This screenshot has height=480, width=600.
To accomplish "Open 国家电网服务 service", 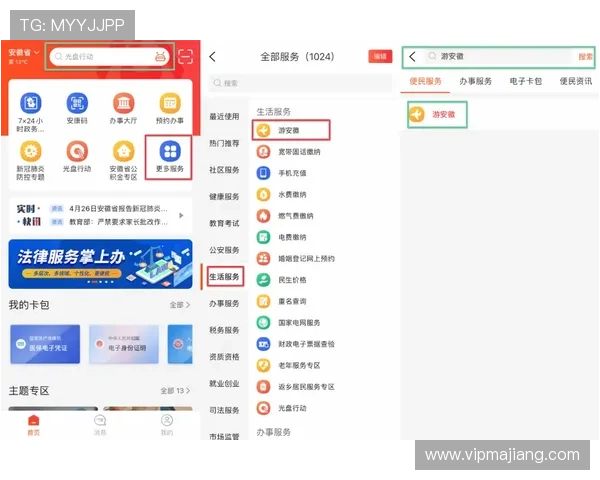I will (x=289, y=323).
